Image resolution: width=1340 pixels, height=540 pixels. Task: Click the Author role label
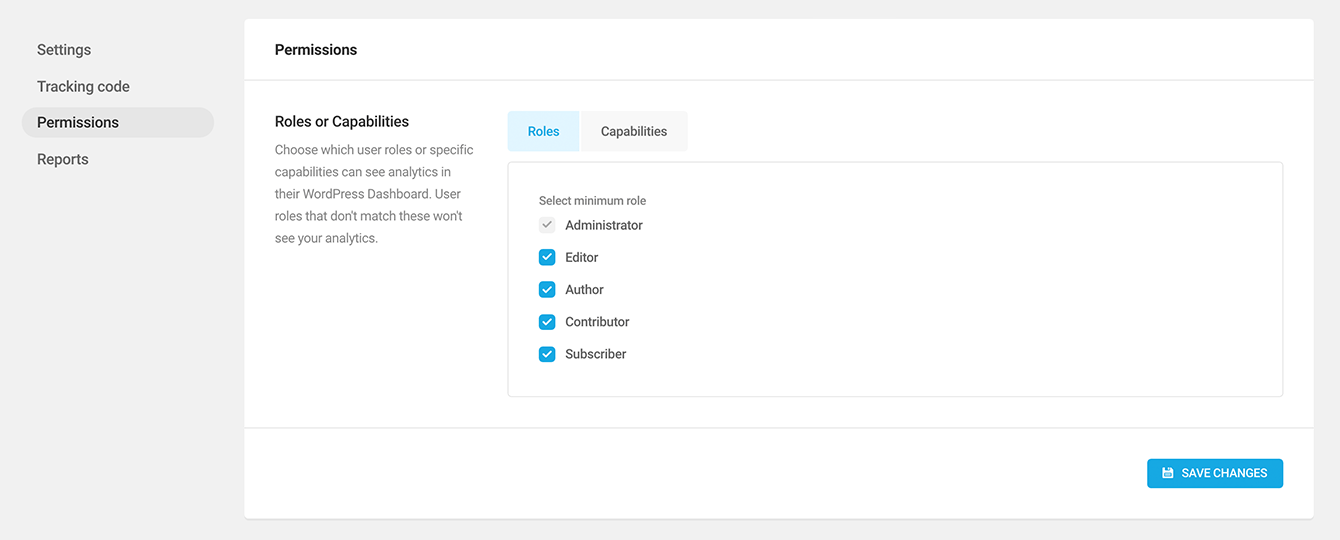(585, 289)
